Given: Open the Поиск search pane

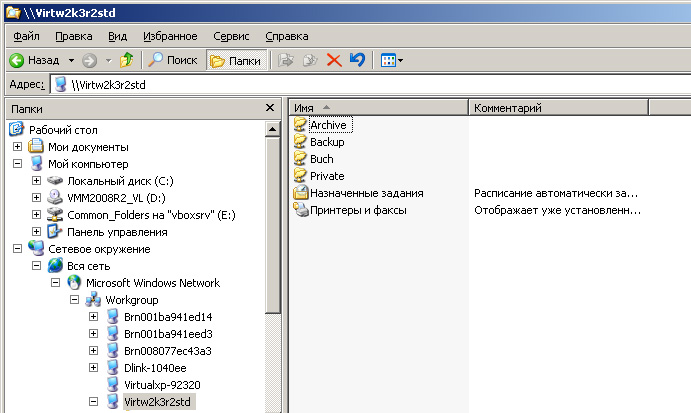Looking at the screenshot, I should coord(173,60).
